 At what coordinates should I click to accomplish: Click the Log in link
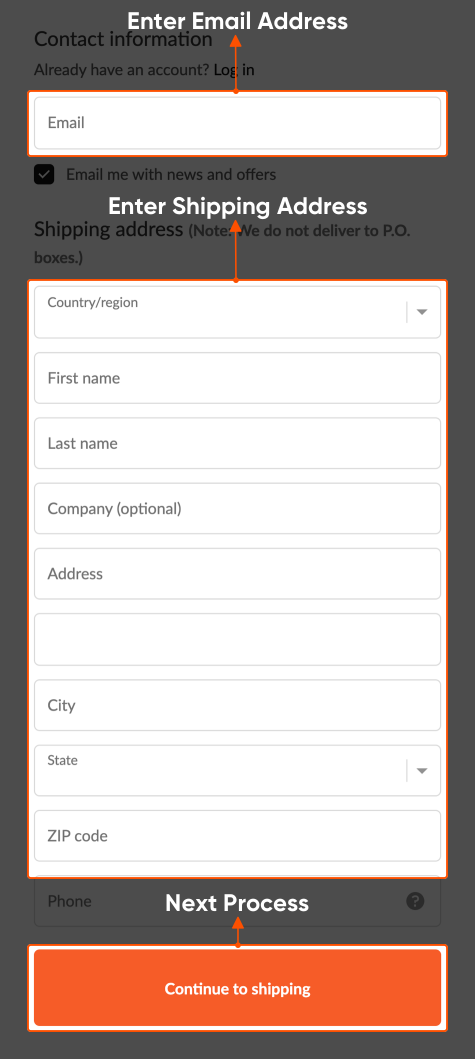[234, 70]
